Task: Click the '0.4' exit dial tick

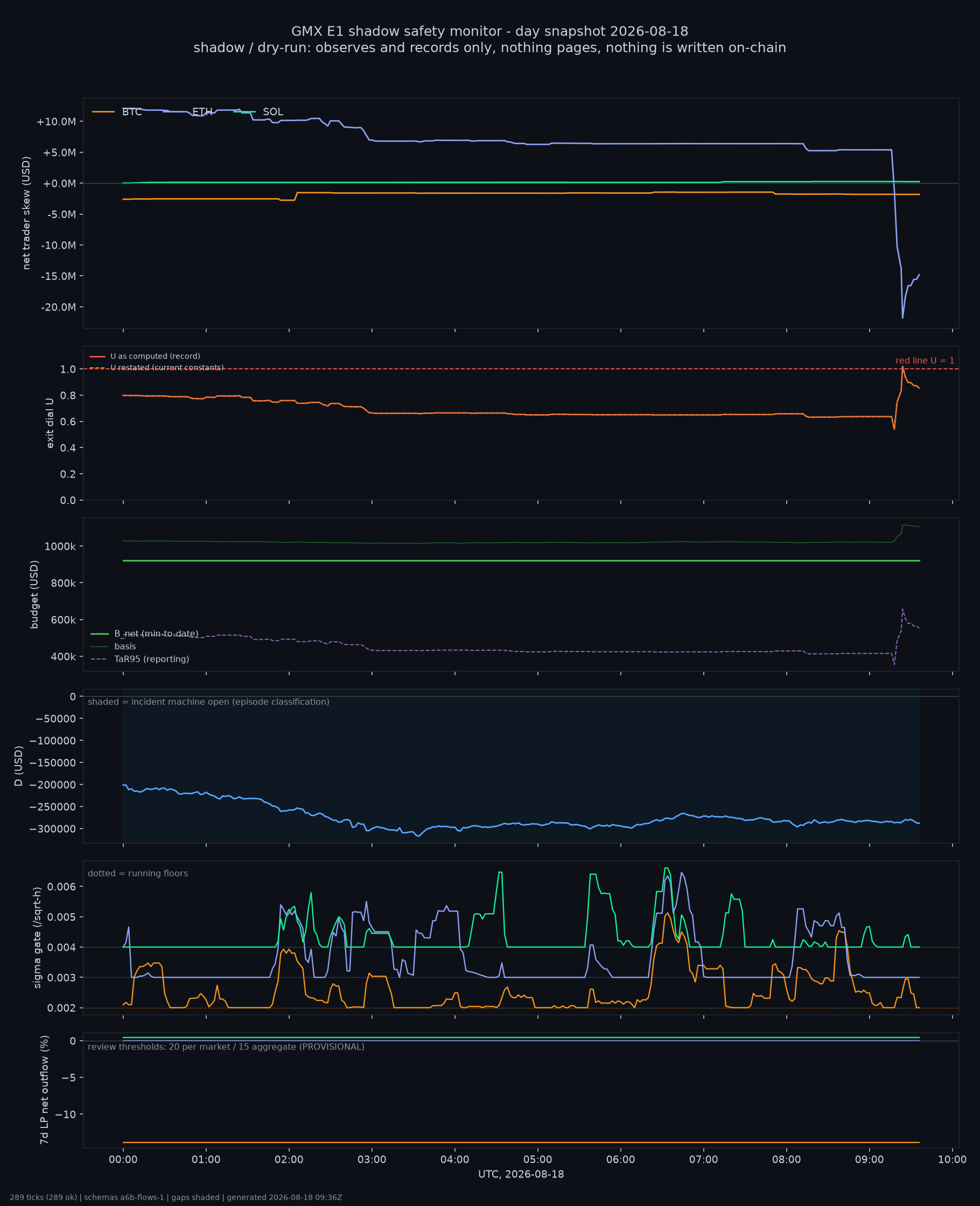Action: (x=68, y=448)
